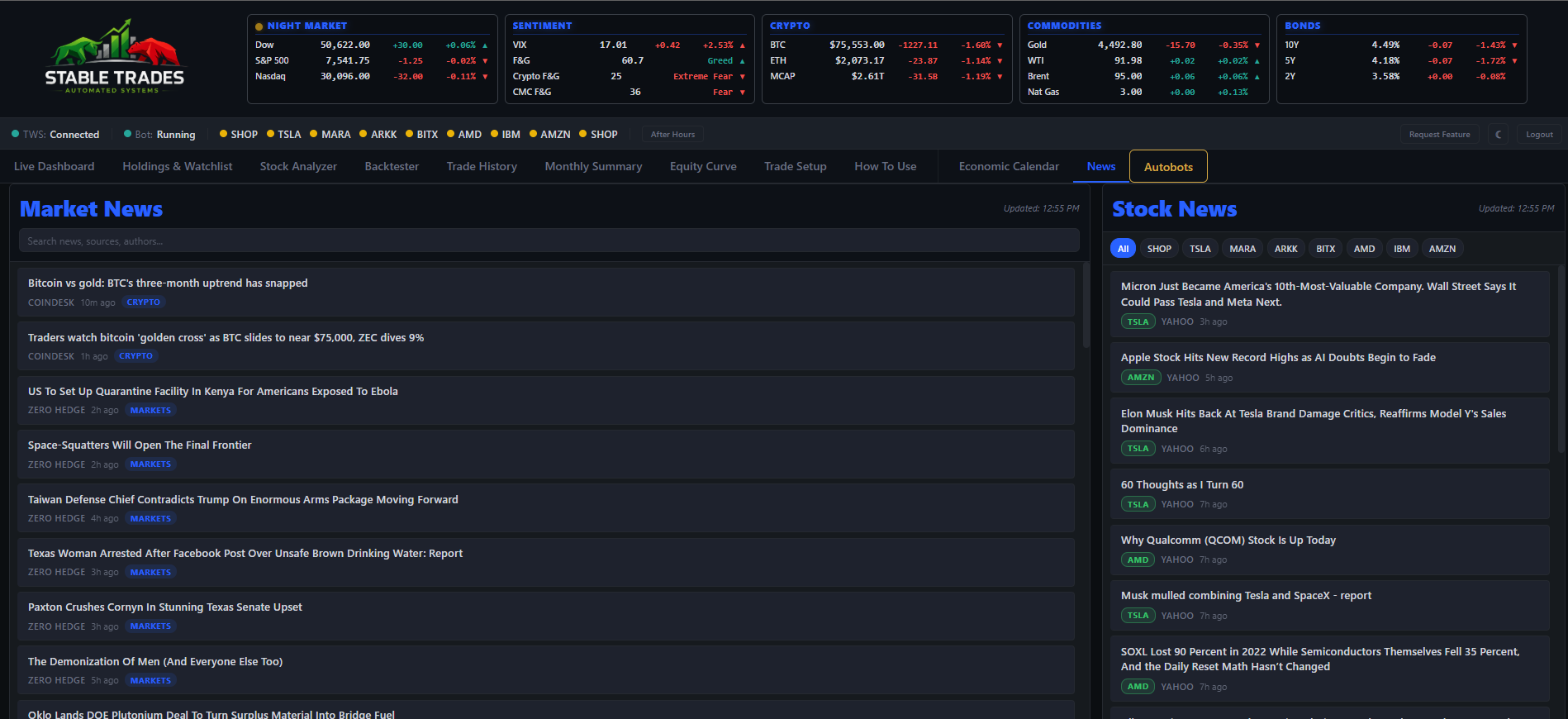
Task: Select the News tab
Action: (1101, 166)
